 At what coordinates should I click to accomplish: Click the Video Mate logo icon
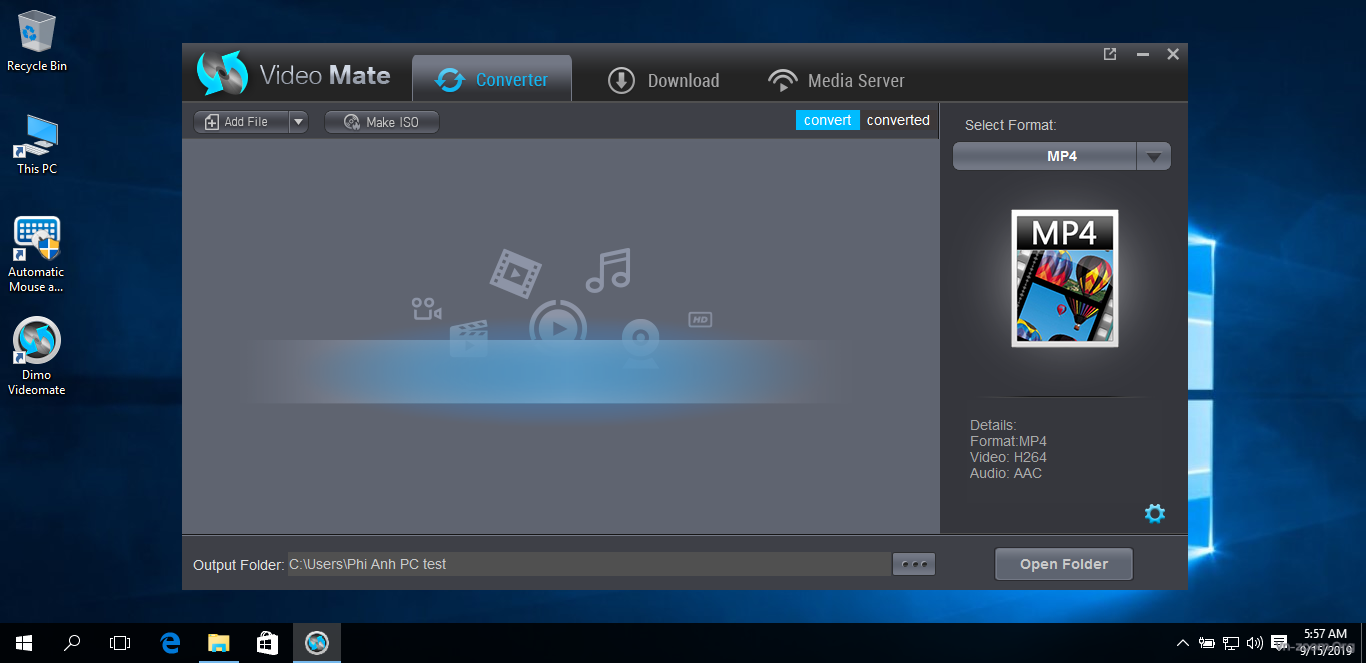pos(221,73)
